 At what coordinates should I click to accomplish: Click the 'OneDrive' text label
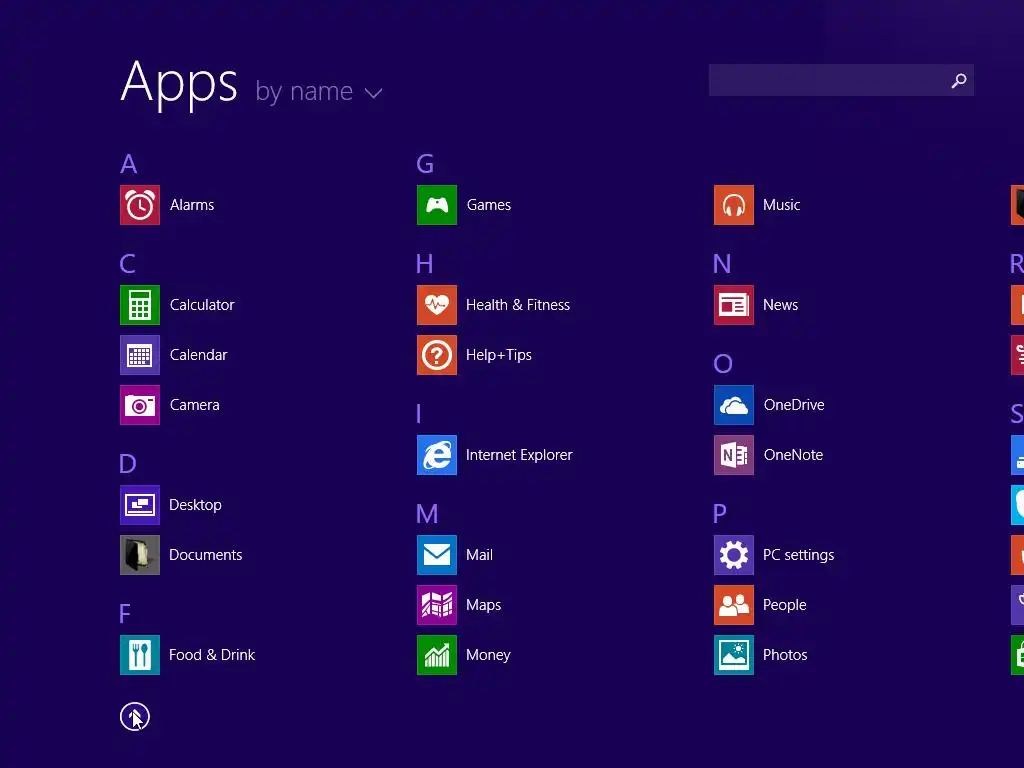click(794, 405)
